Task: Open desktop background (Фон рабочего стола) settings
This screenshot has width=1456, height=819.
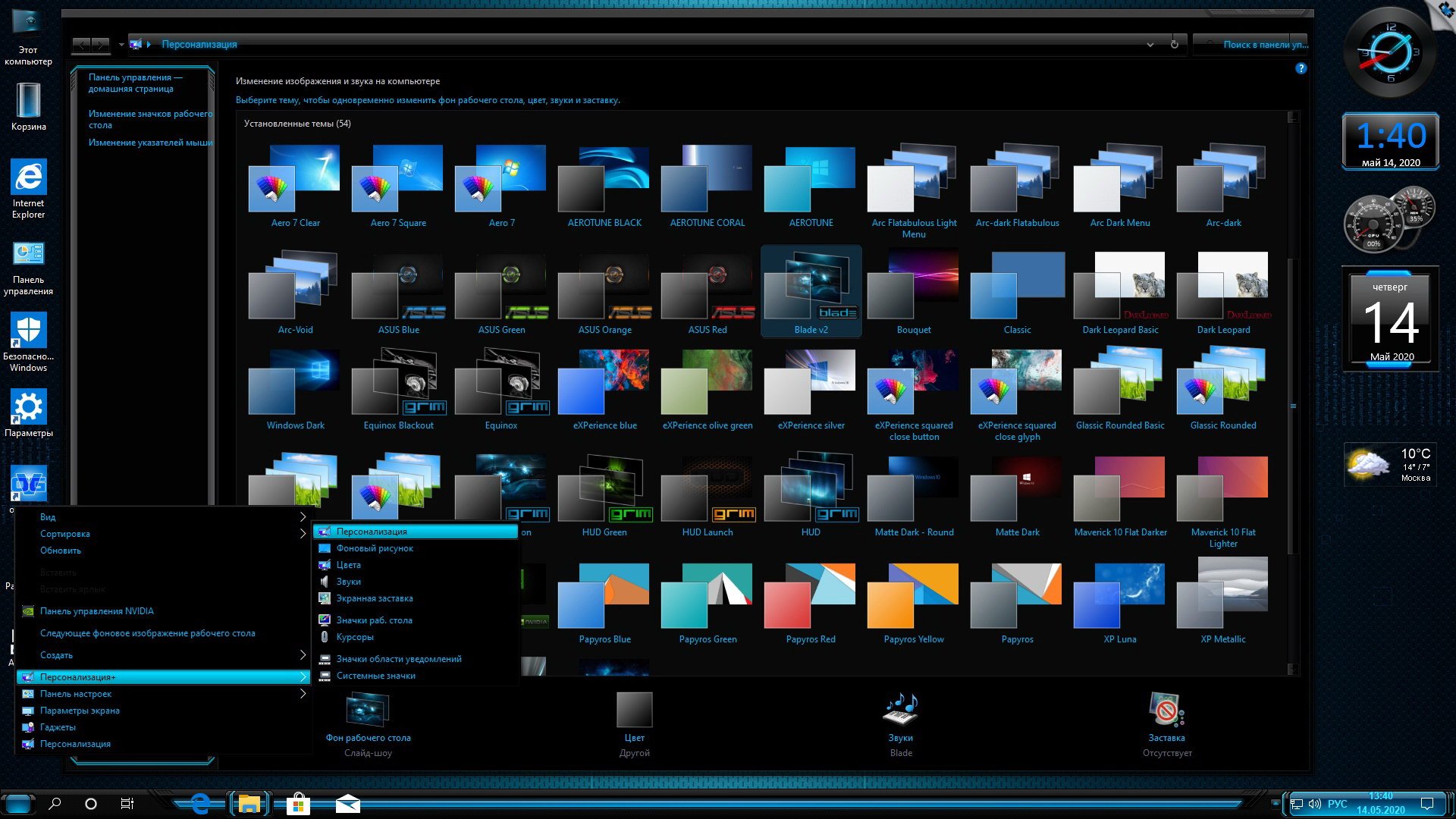Action: (x=368, y=724)
